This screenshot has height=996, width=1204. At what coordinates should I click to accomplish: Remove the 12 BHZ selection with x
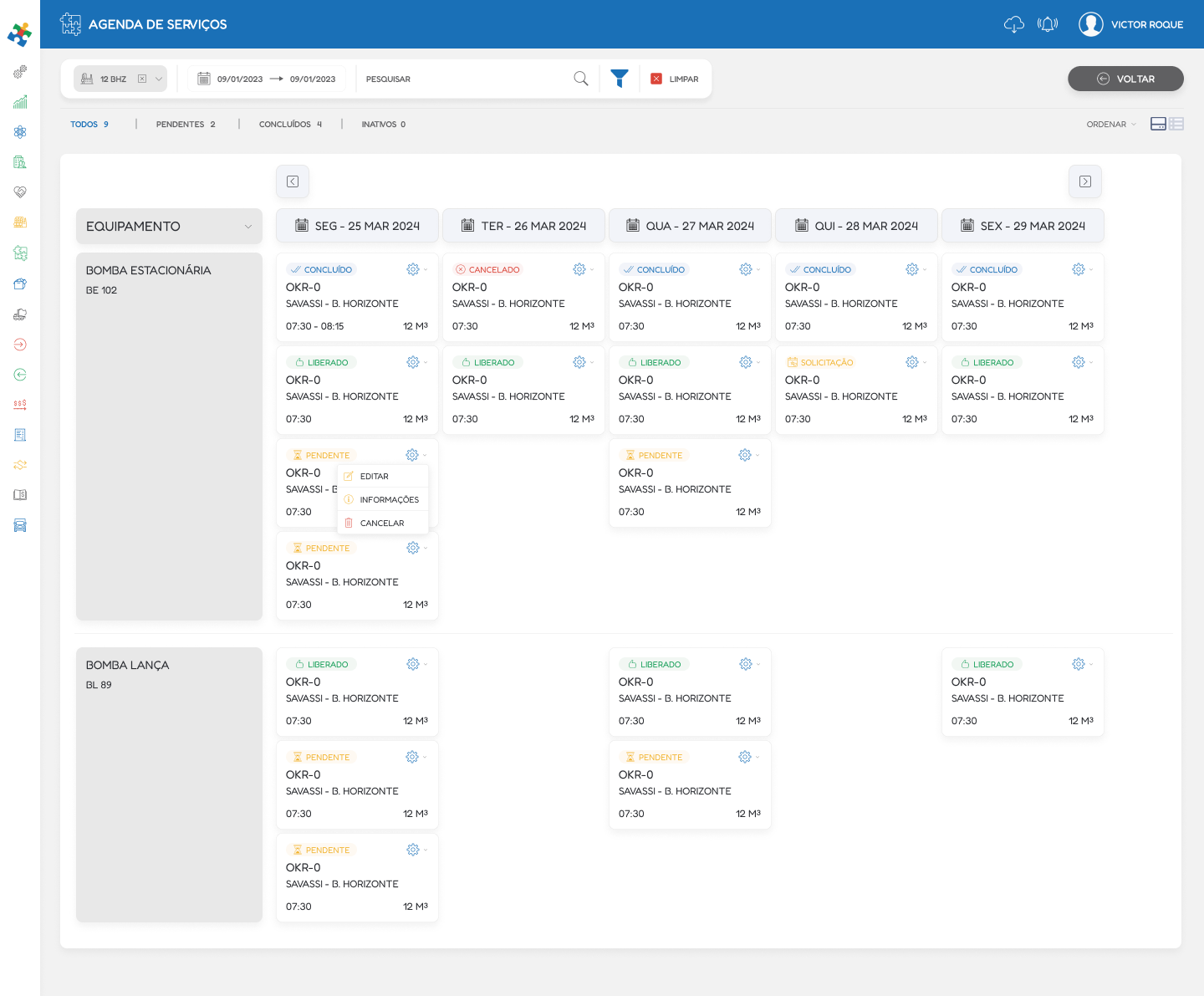point(142,79)
